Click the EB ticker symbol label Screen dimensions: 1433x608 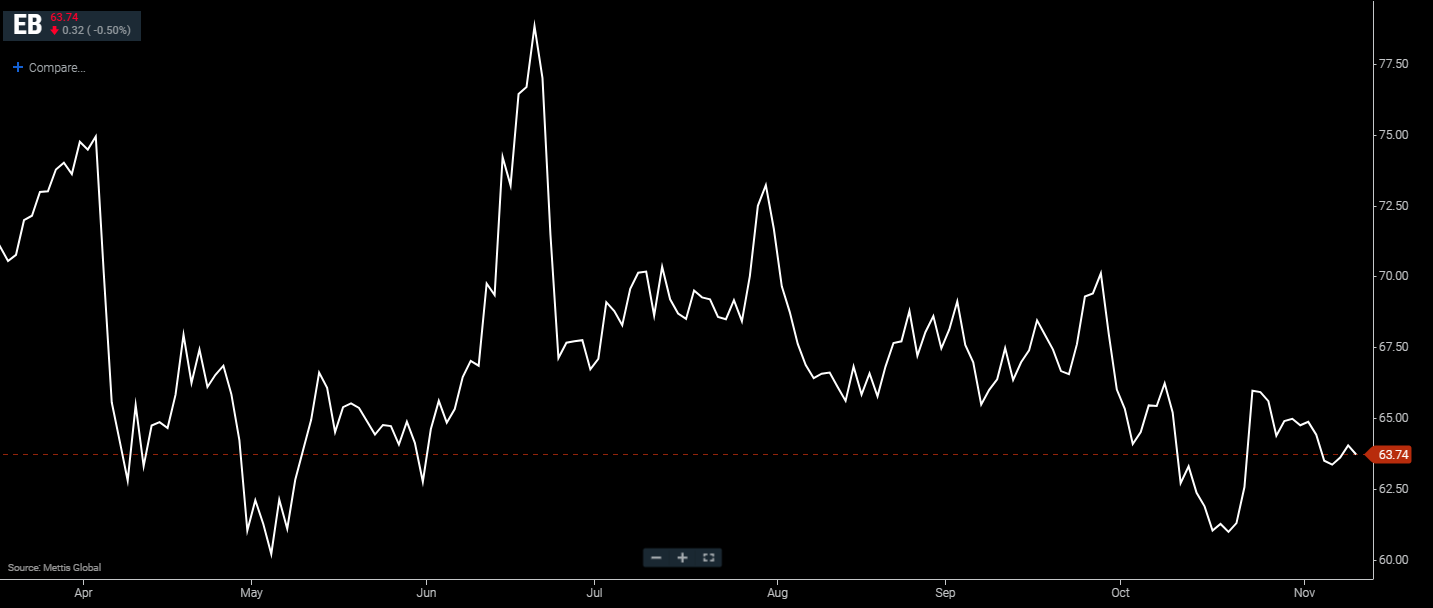[x=27, y=25]
